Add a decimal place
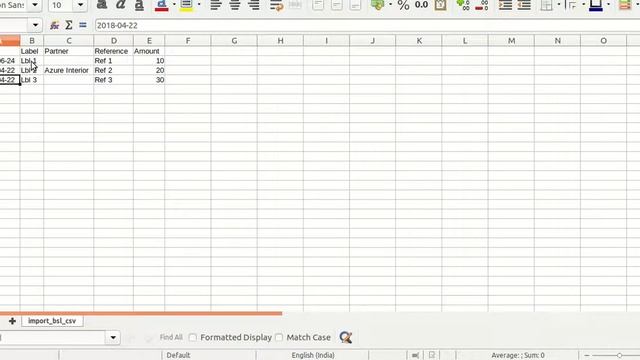Viewport: 640px width, 360px height. click(463, 5)
